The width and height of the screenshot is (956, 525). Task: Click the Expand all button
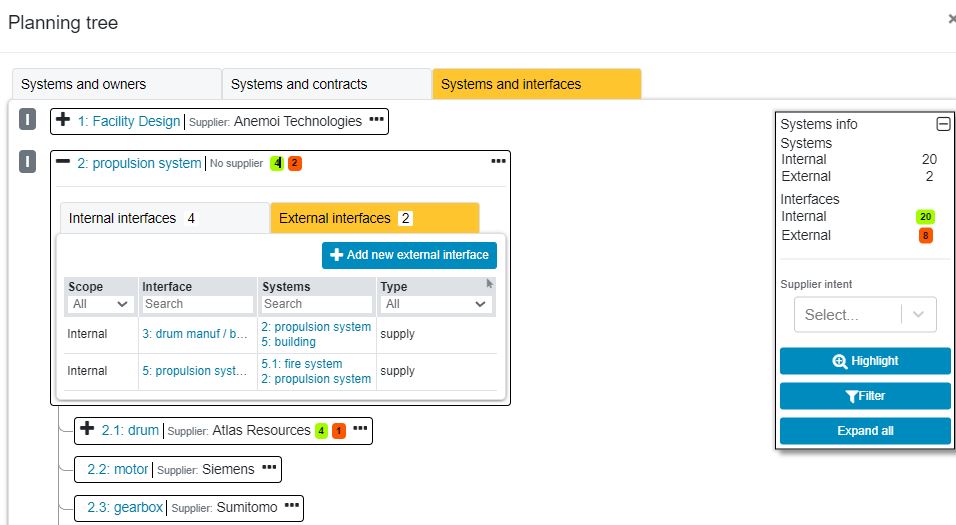(x=865, y=431)
